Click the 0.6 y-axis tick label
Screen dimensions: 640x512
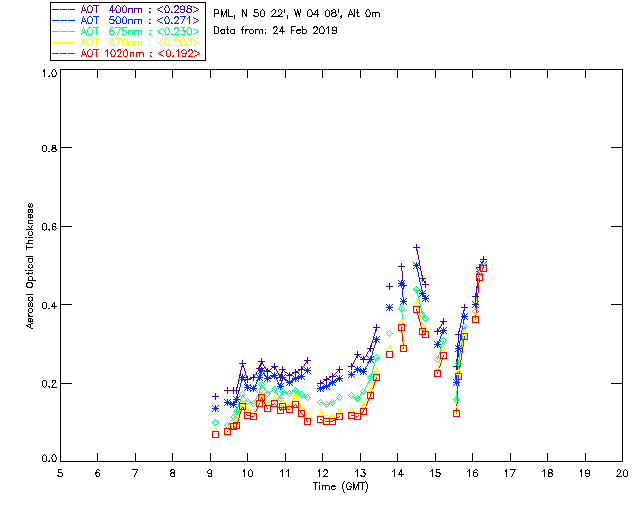coord(49,227)
